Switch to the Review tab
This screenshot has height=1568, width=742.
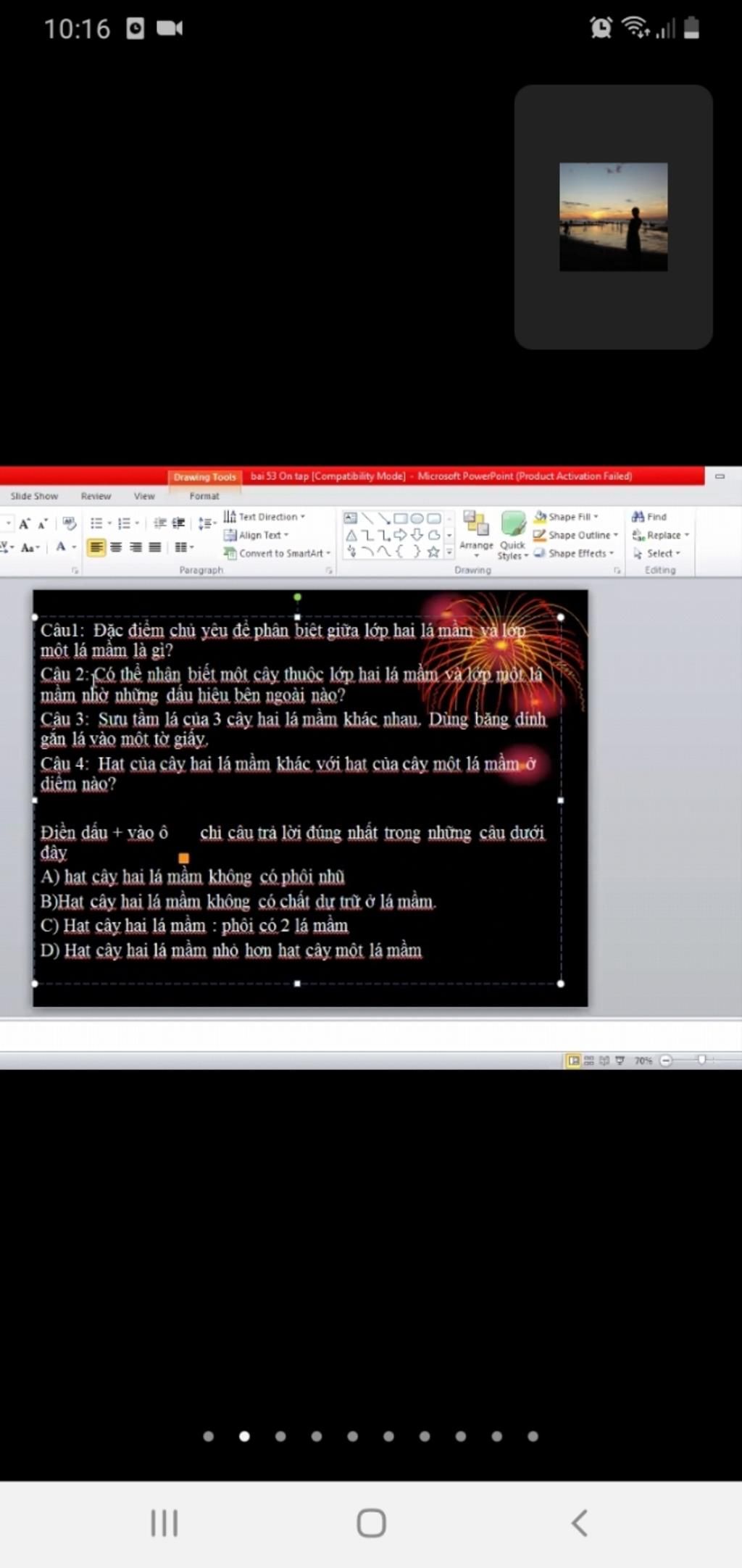(96, 496)
